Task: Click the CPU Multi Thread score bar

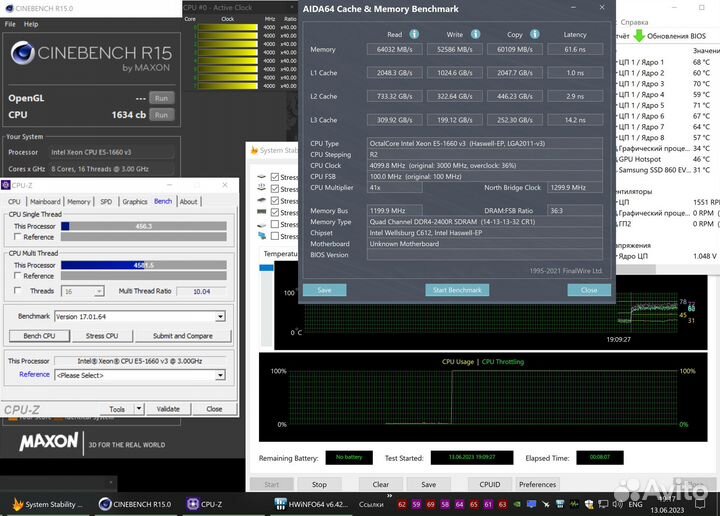Action: pyautogui.click(x=144, y=265)
